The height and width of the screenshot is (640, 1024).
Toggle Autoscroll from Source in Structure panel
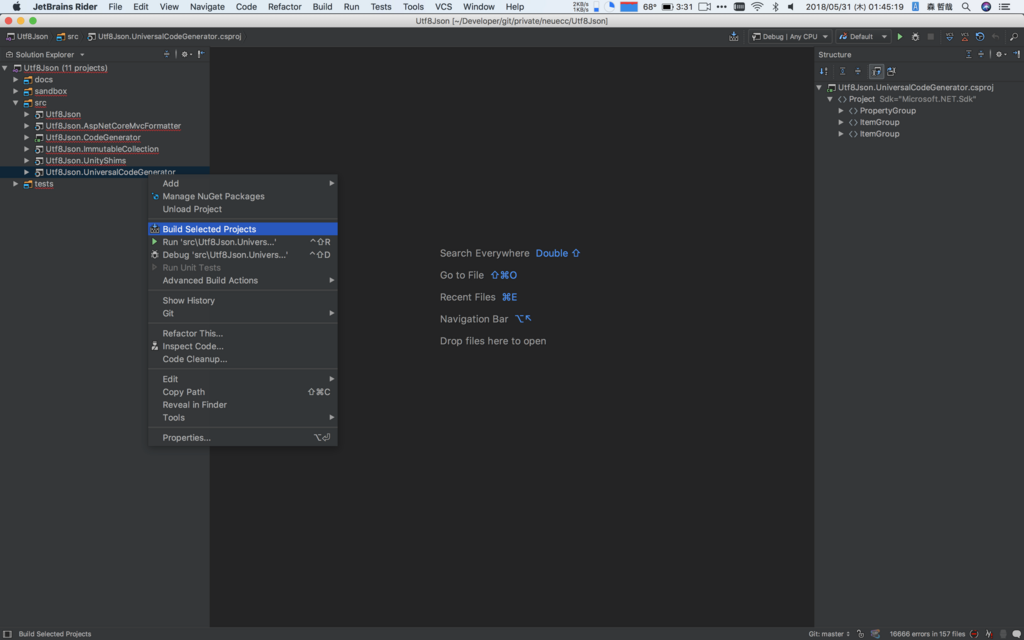(x=891, y=71)
